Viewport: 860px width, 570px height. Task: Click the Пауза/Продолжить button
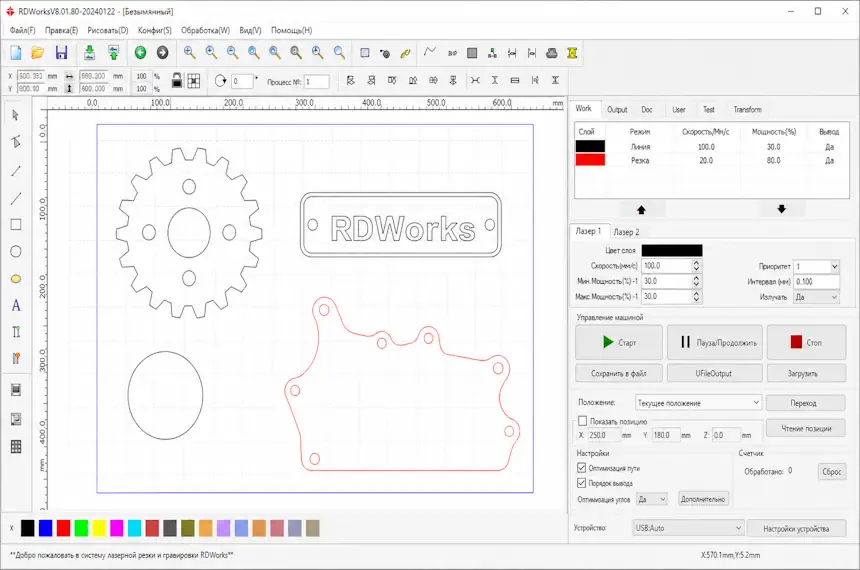715,342
